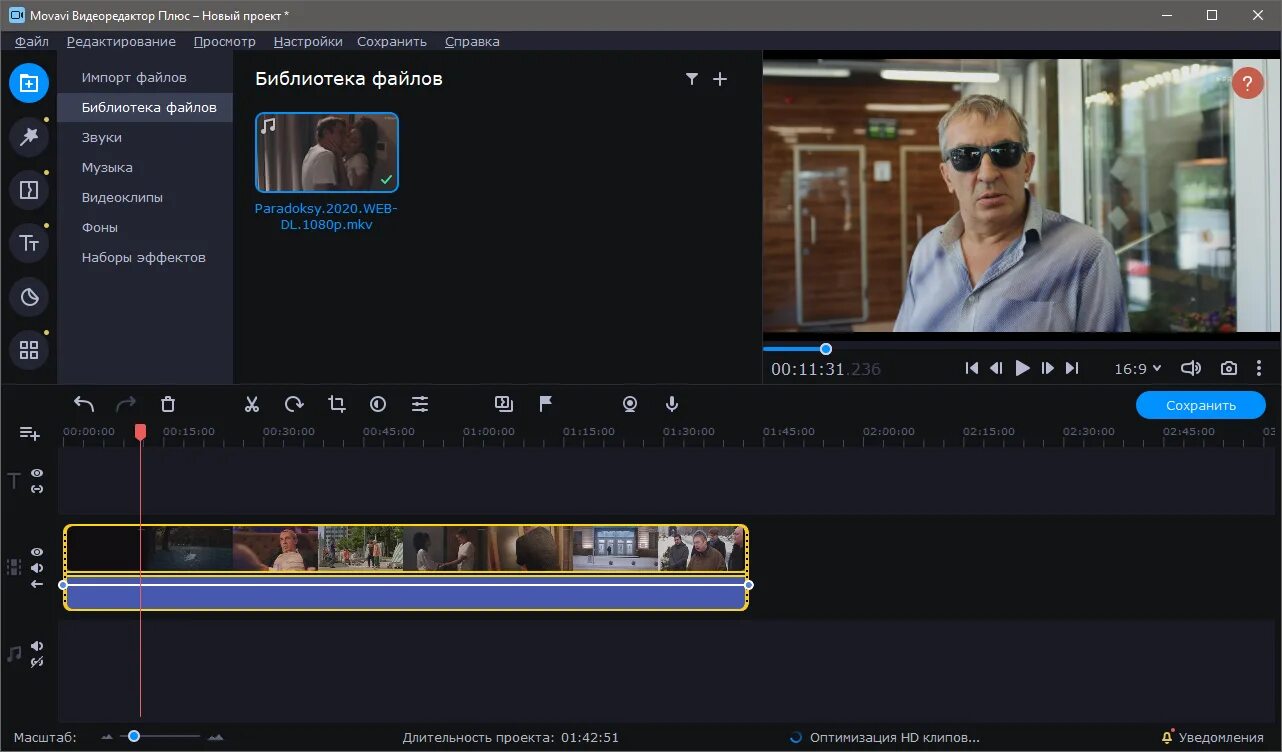Jump to the next clip
Image resolution: width=1282 pixels, height=752 pixels.
pos(1072,368)
